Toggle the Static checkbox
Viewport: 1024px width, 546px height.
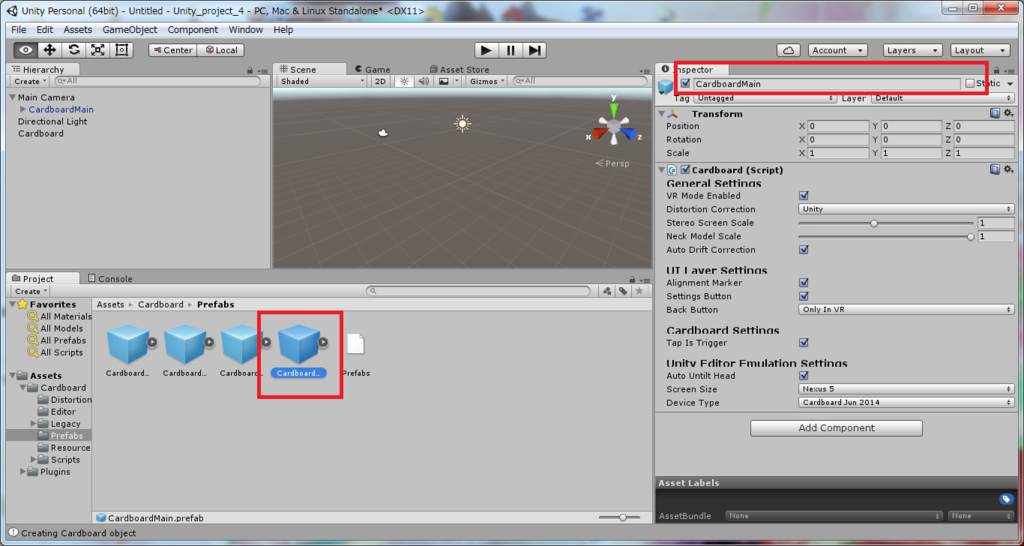(x=970, y=84)
